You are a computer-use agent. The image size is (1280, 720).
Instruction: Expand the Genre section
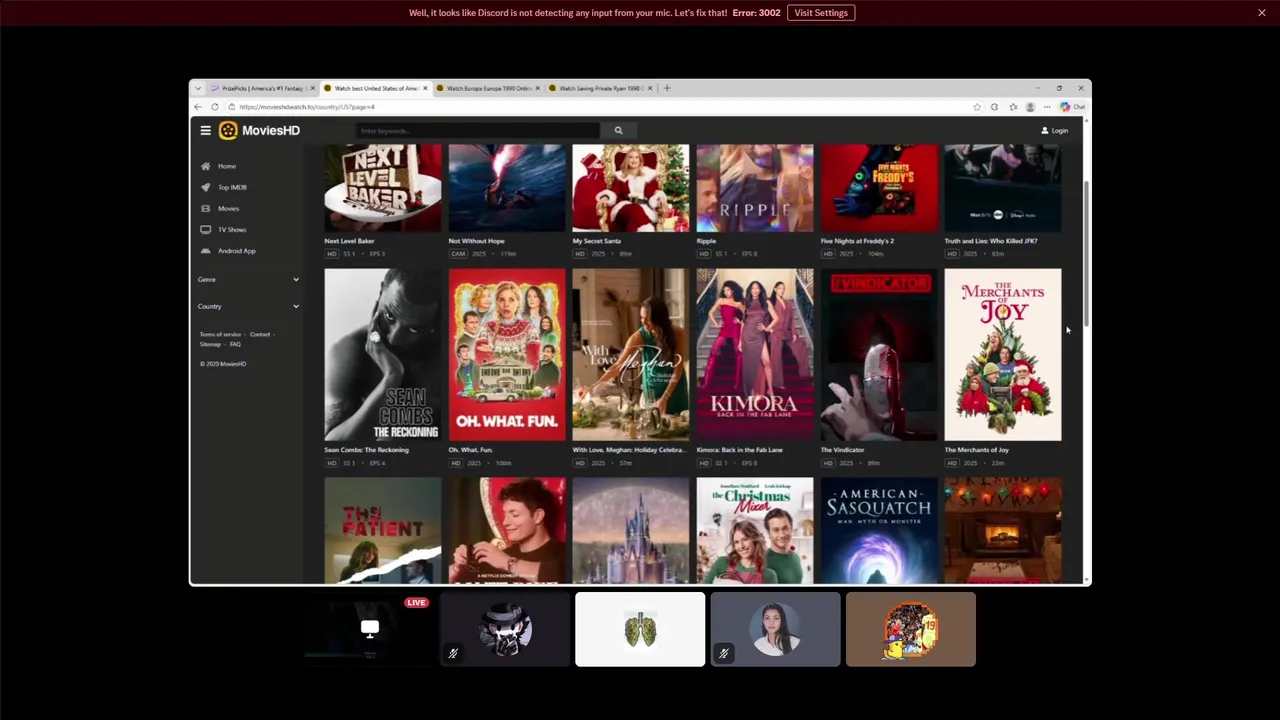(x=249, y=279)
